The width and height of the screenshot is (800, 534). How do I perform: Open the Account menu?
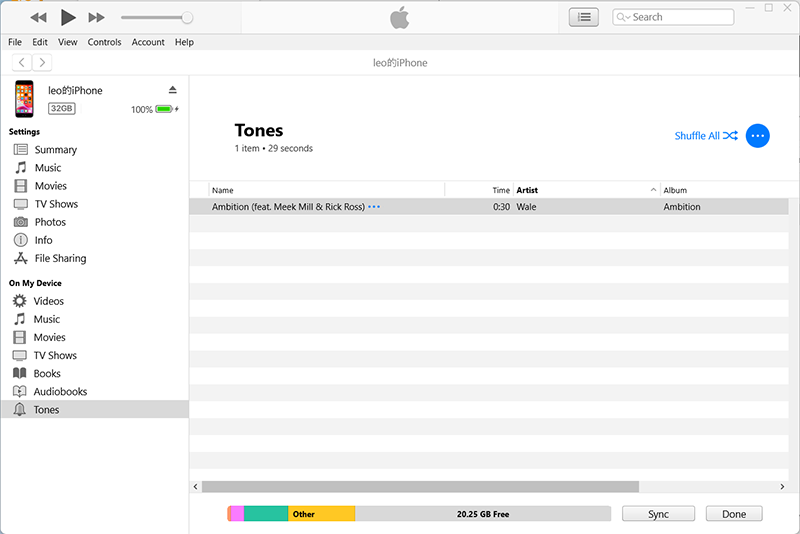(148, 42)
